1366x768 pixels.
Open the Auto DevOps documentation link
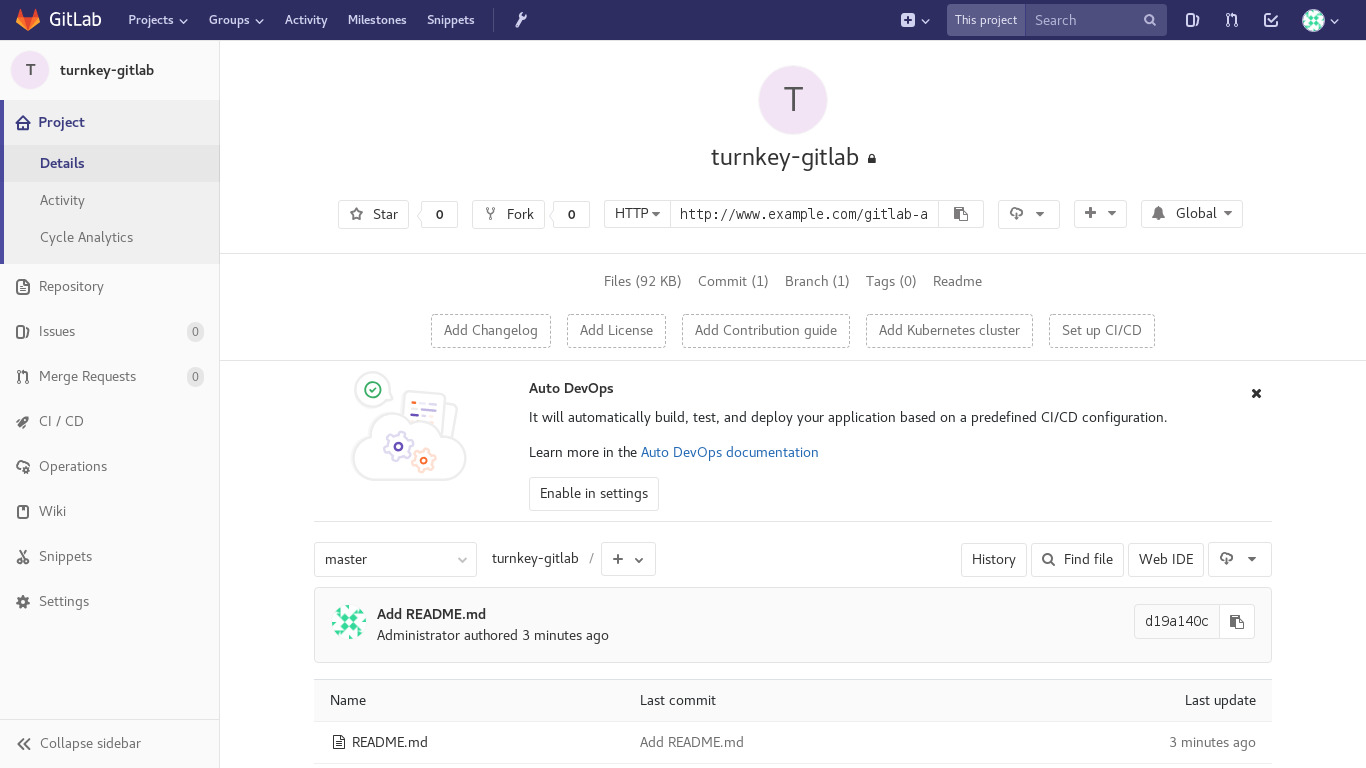tap(729, 452)
